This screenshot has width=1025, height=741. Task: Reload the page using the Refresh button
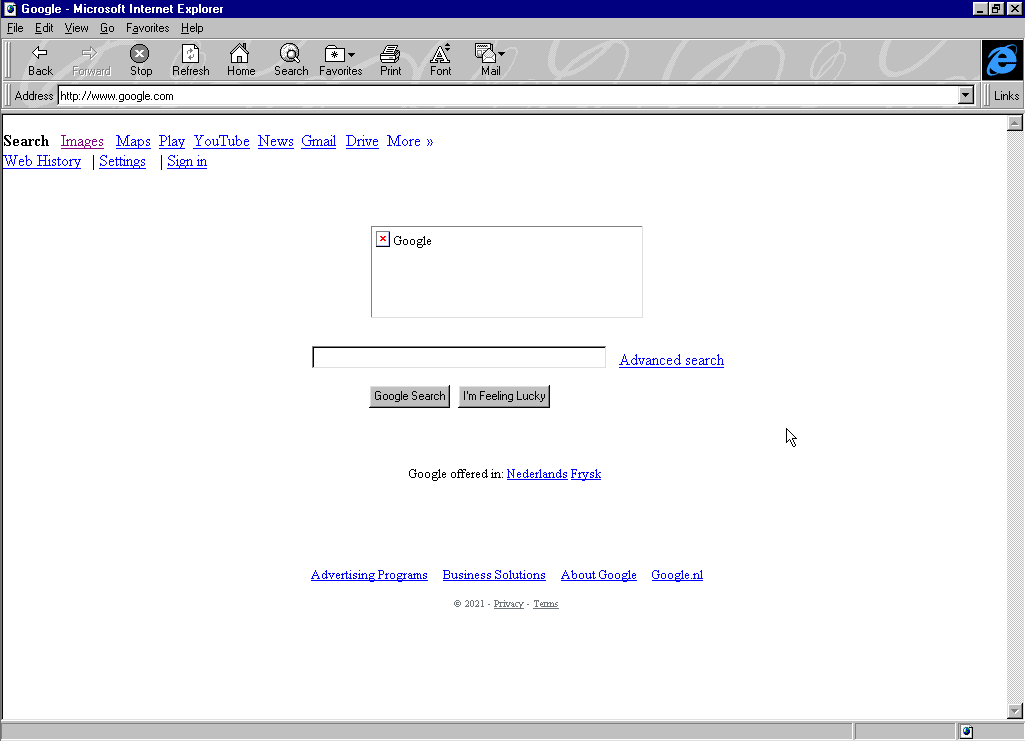coord(190,60)
